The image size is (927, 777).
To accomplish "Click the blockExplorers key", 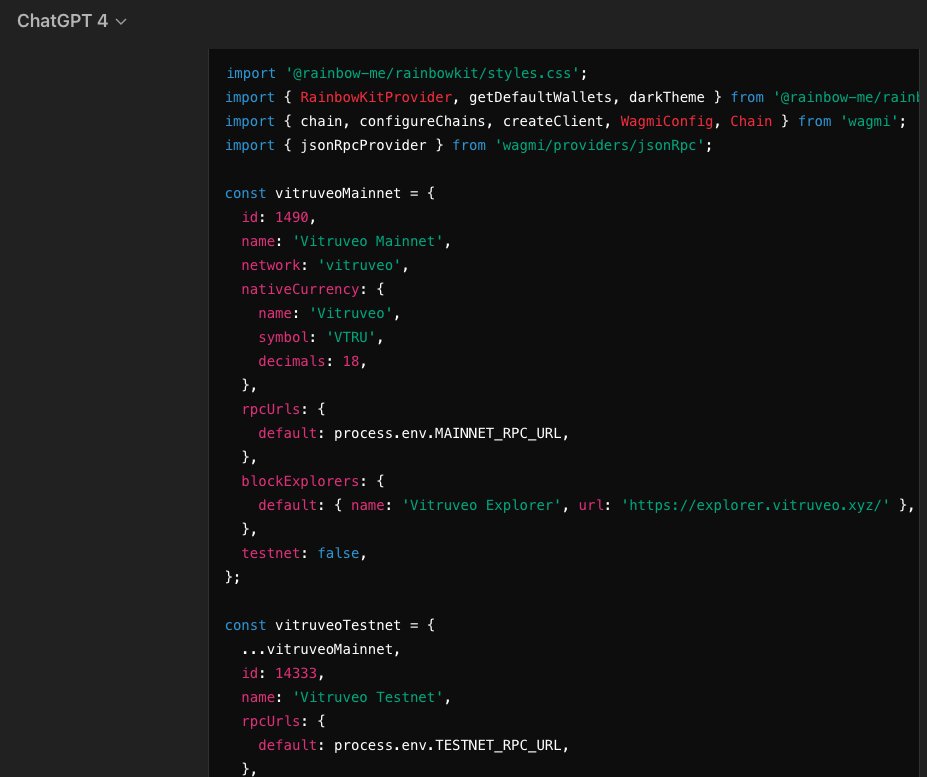I will 300,481.
